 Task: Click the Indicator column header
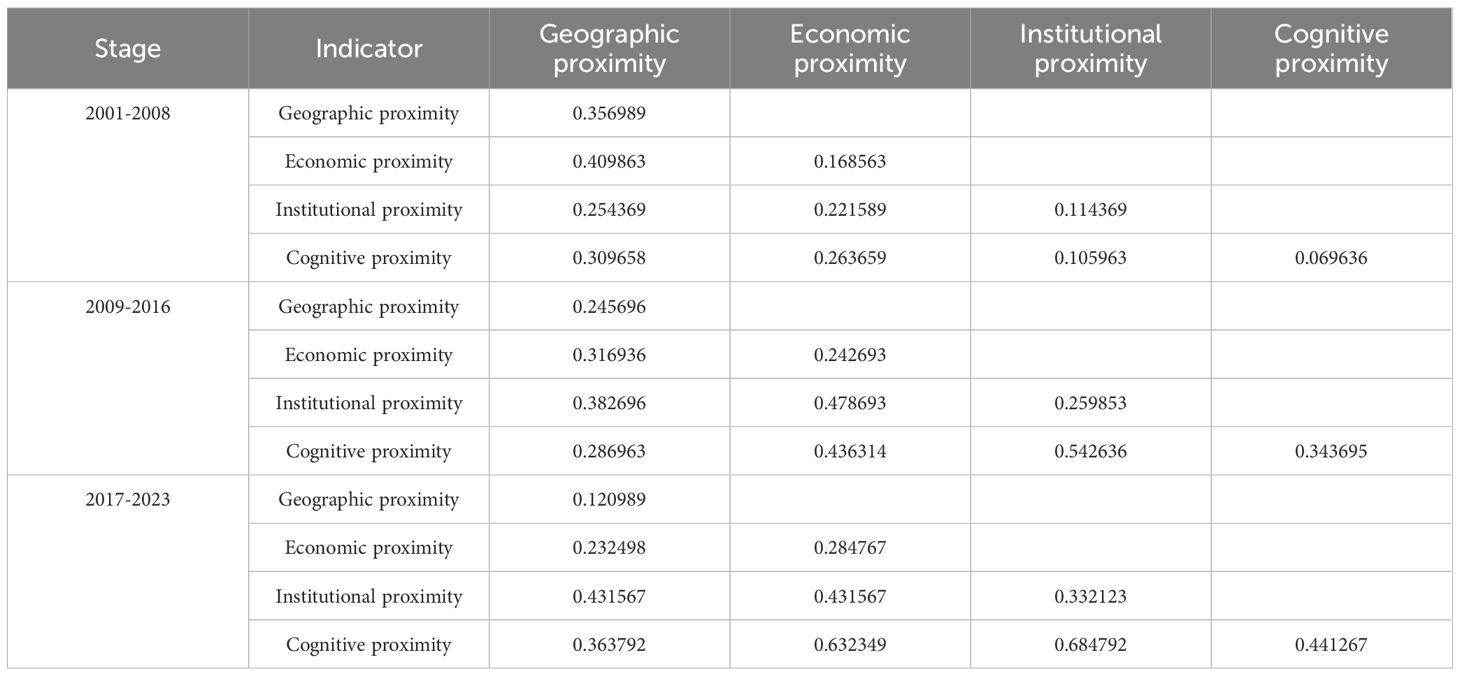(x=369, y=48)
